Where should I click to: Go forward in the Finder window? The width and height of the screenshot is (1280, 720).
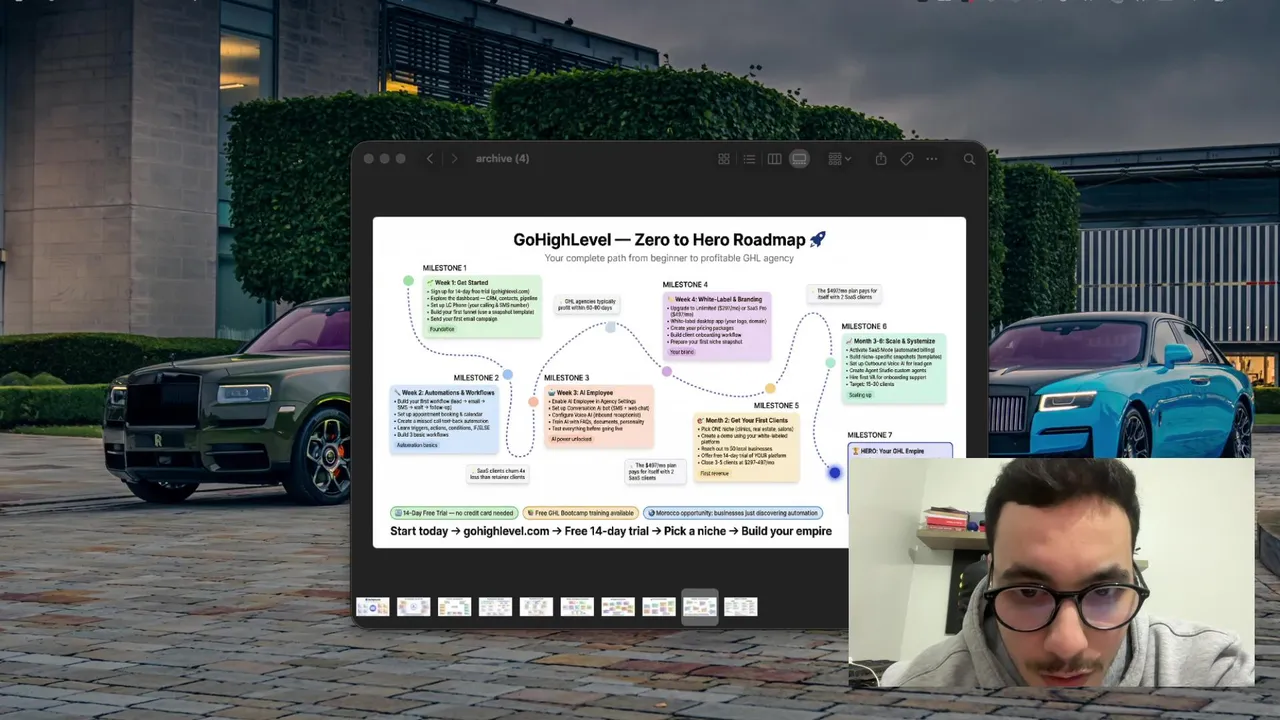click(454, 159)
